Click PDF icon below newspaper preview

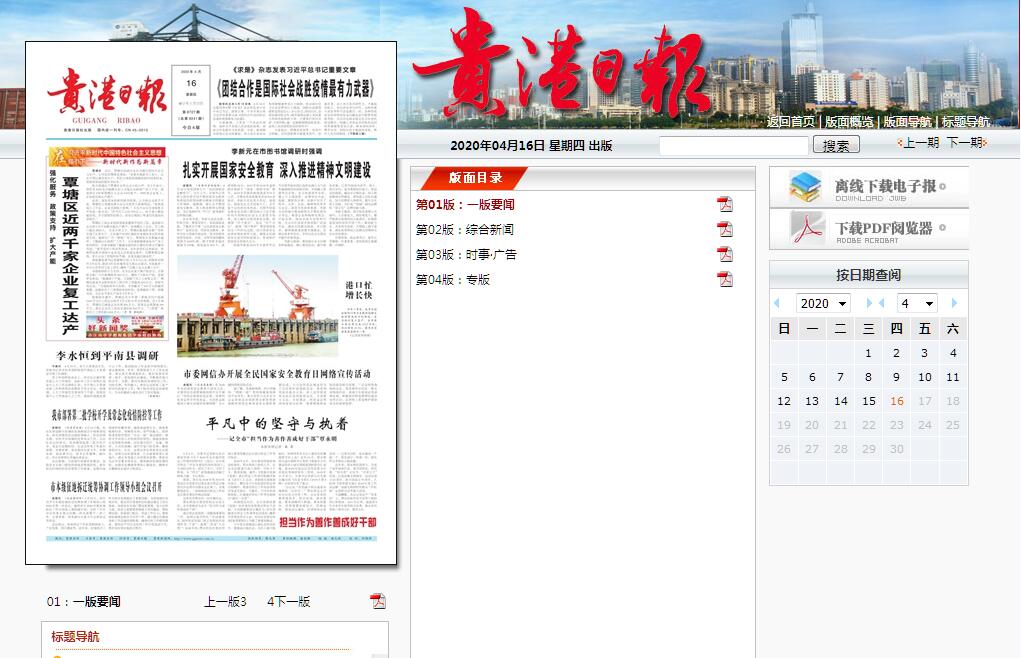377,601
